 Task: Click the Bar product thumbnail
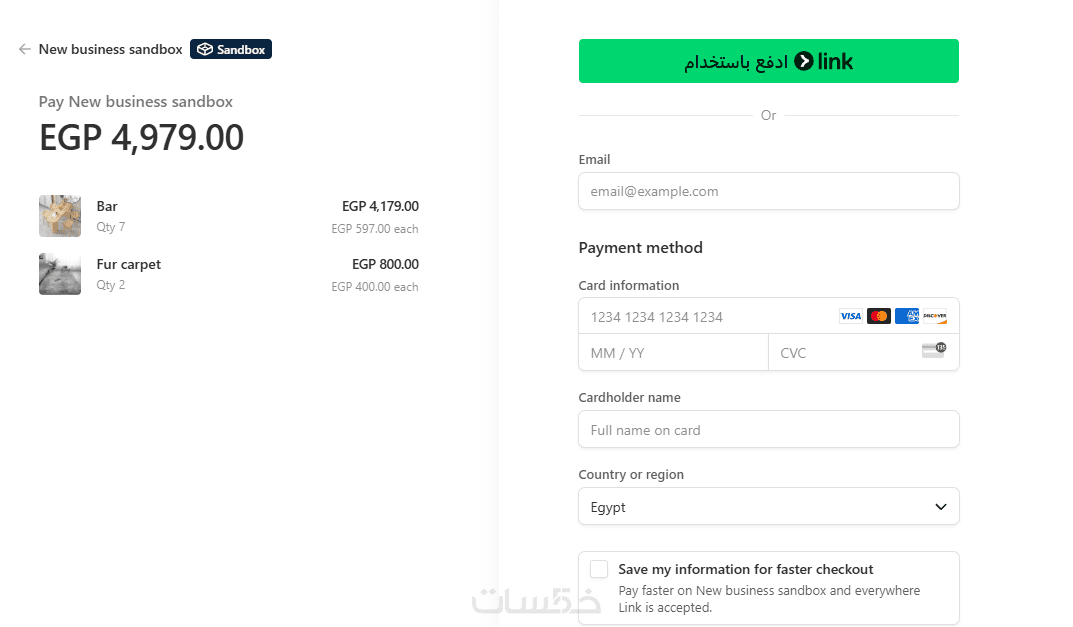click(x=60, y=216)
